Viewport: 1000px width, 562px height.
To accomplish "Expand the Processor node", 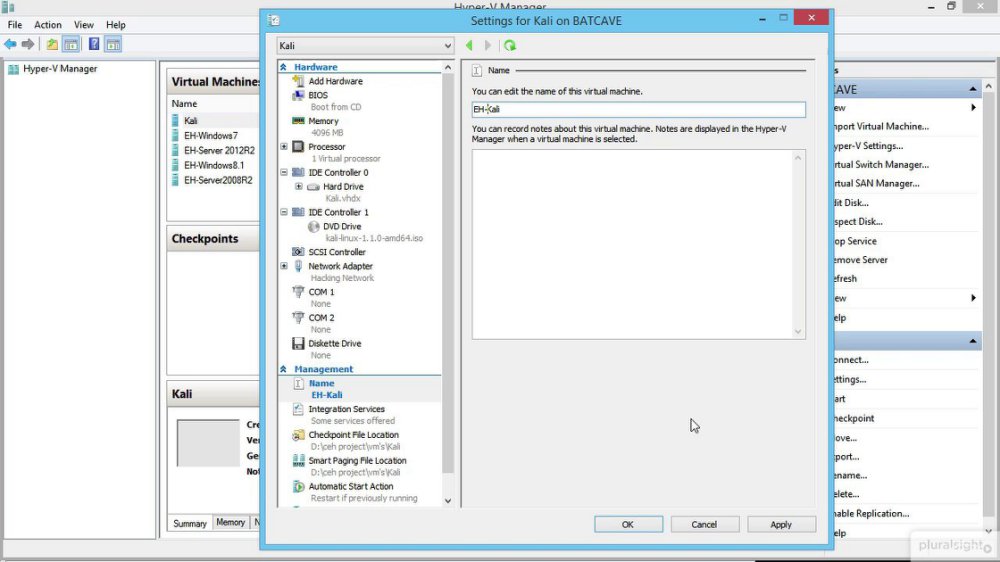I will pos(284,147).
